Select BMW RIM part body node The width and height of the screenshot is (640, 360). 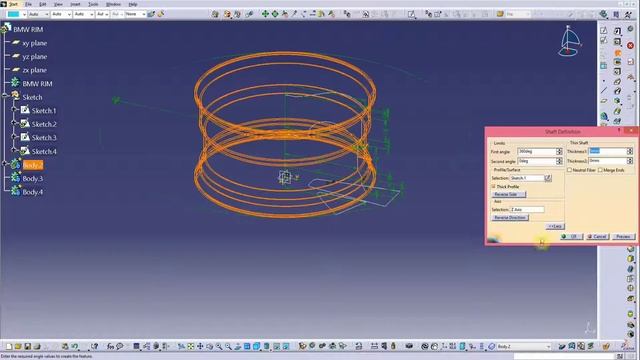click(x=37, y=83)
